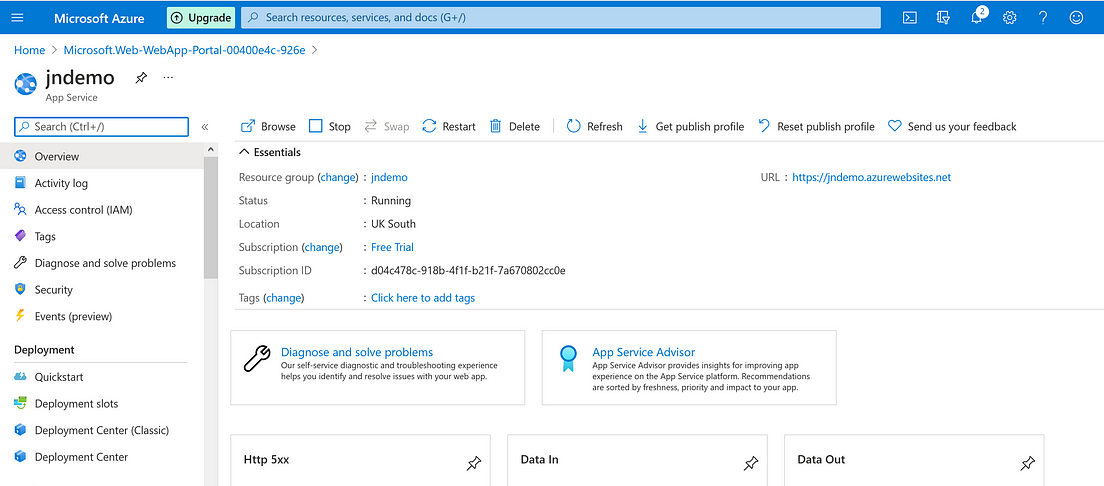This screenshot has height=486, width=1104.
Task: Click the greyed Swap command
Action: point(387,127)
